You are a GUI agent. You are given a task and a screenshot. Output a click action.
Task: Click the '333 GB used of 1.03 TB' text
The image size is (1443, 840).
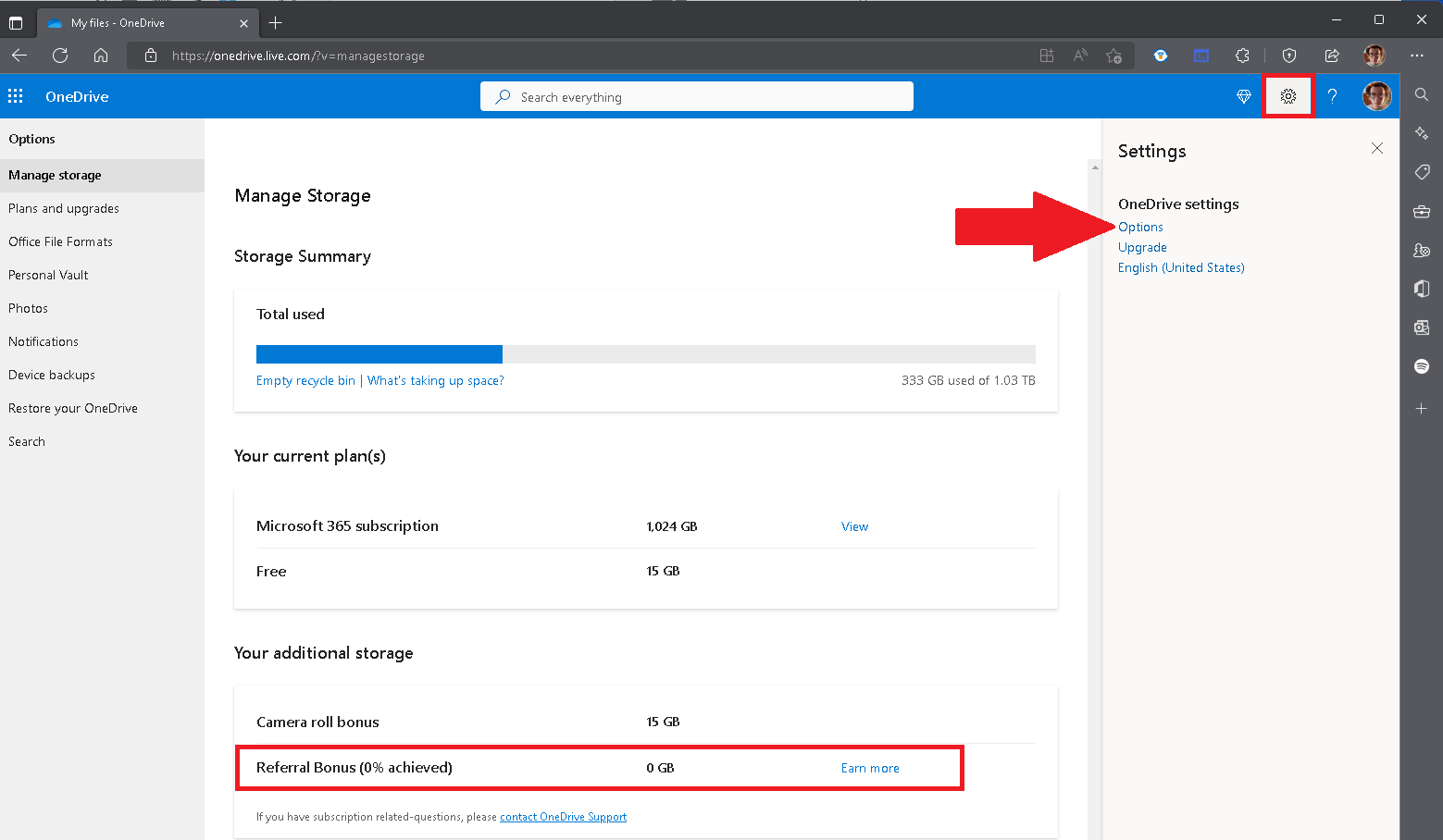tap(968, 380)
